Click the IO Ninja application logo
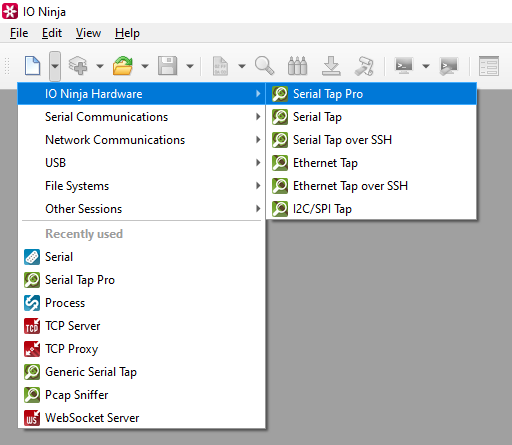 point(10,11)
